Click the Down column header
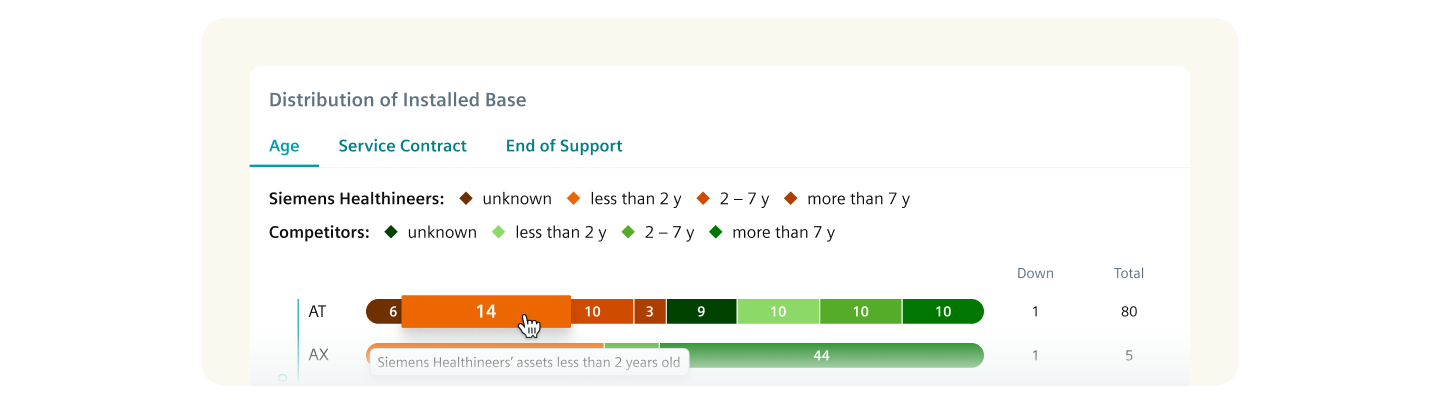Image resolution: width=1440 pixels, height=404 pixels. 1035,273
